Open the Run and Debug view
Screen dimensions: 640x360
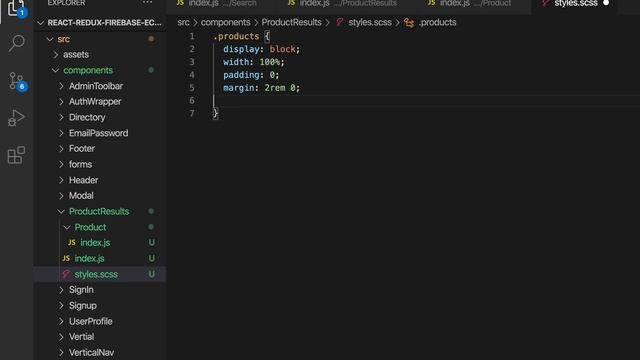16,118
